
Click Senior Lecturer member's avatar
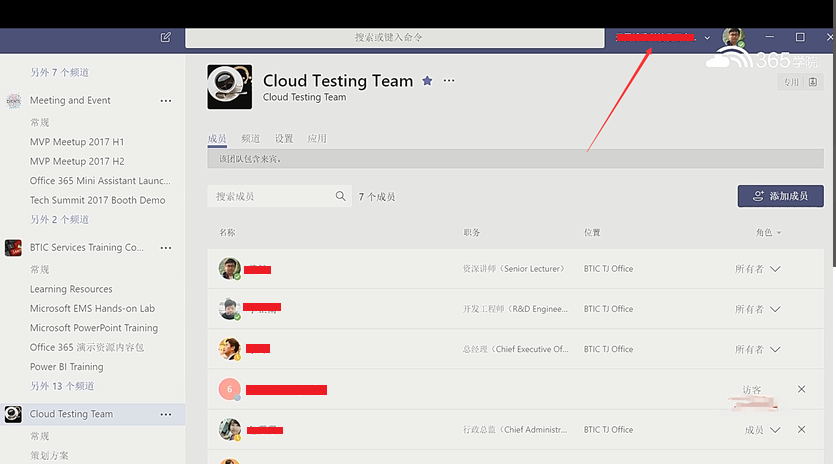pyautogui.click(x=229, y=268)
